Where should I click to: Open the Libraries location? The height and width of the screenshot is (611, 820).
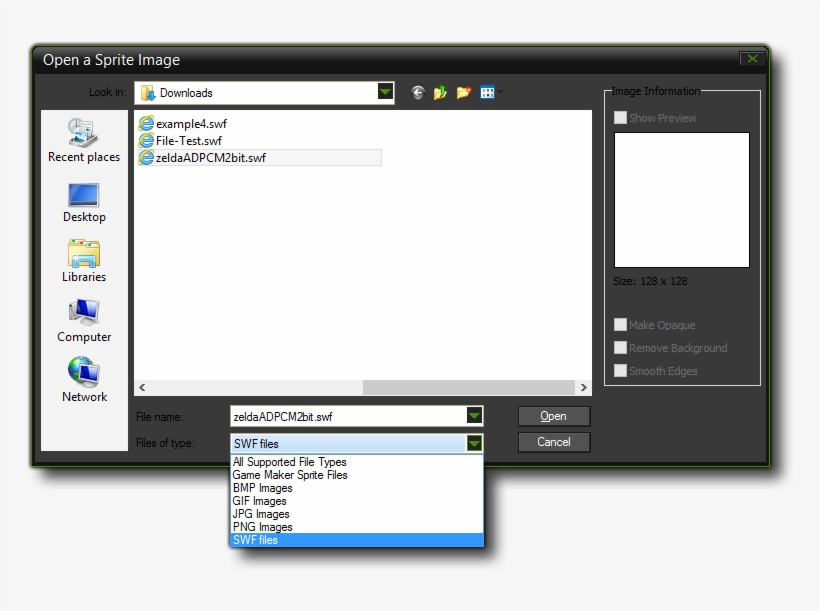tap(83, 260)
